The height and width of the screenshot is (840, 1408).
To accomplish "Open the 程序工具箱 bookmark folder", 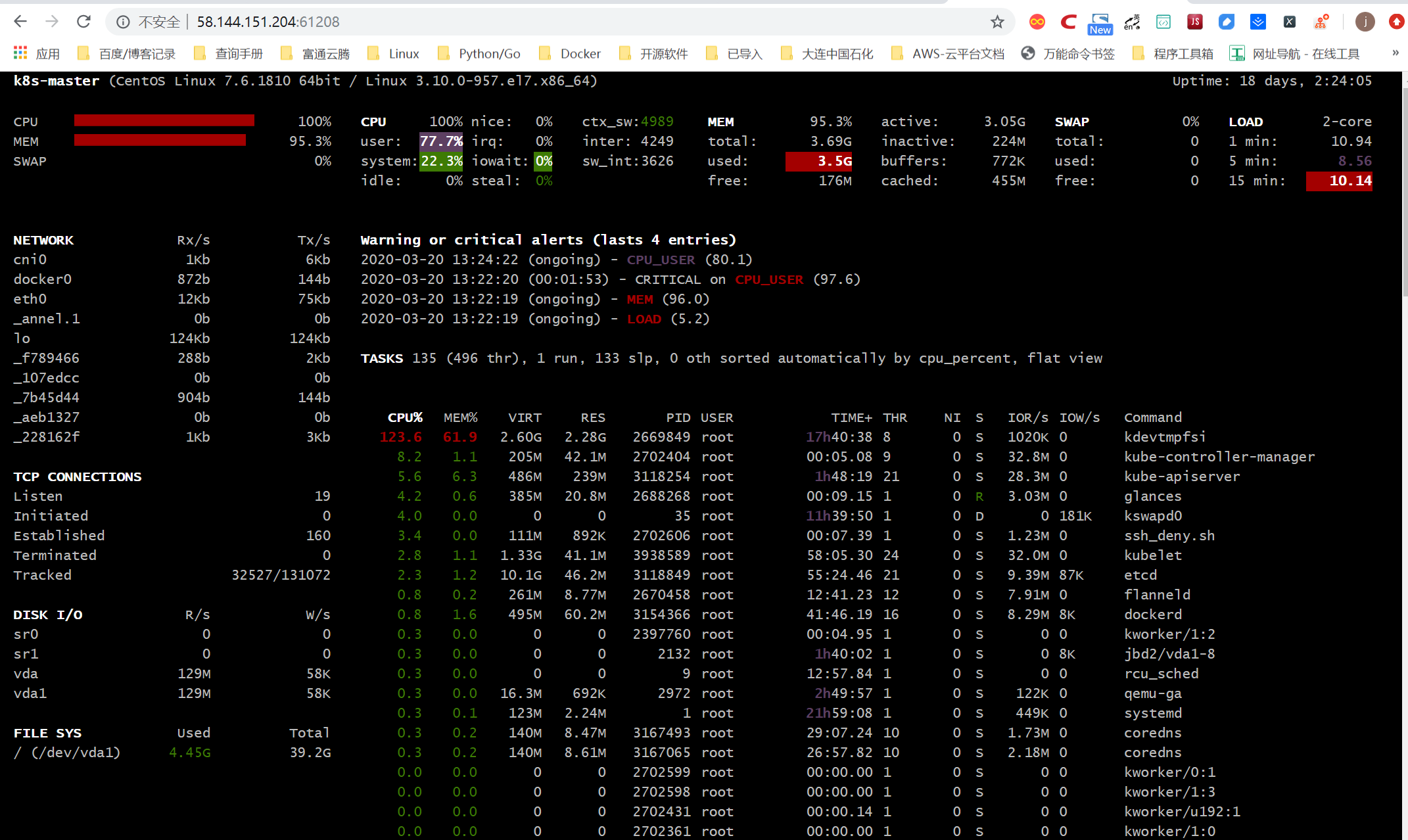I will (1173, 53).
